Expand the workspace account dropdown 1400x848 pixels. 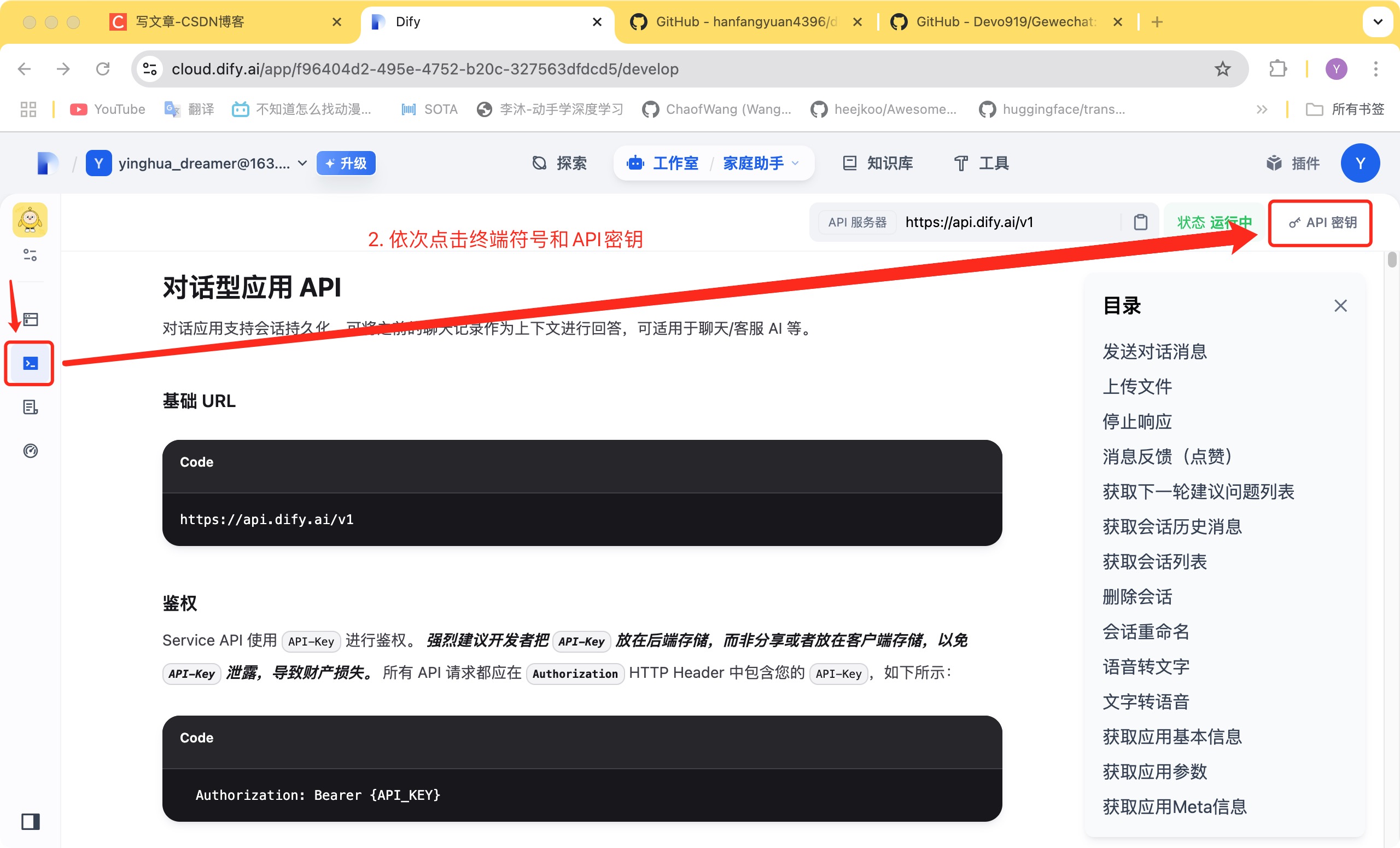(302, 164)
